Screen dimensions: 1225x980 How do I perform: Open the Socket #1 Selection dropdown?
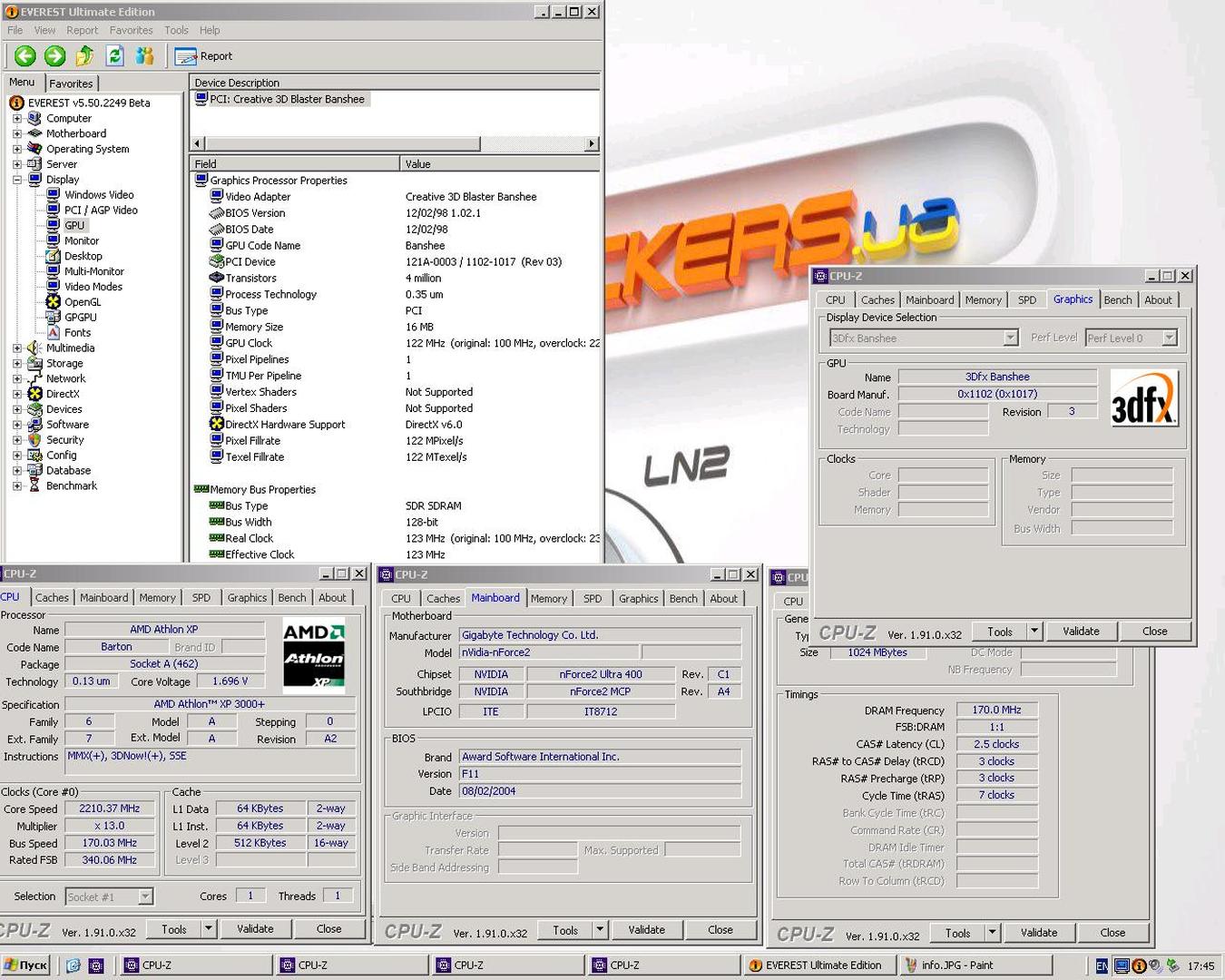click(x=145, y=897)
